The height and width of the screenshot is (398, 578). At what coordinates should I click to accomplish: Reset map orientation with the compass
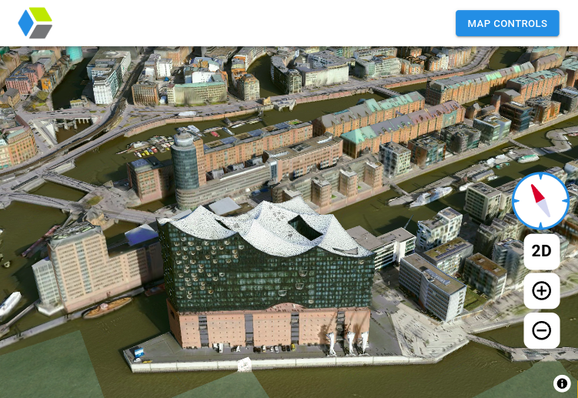coord(541,201)
